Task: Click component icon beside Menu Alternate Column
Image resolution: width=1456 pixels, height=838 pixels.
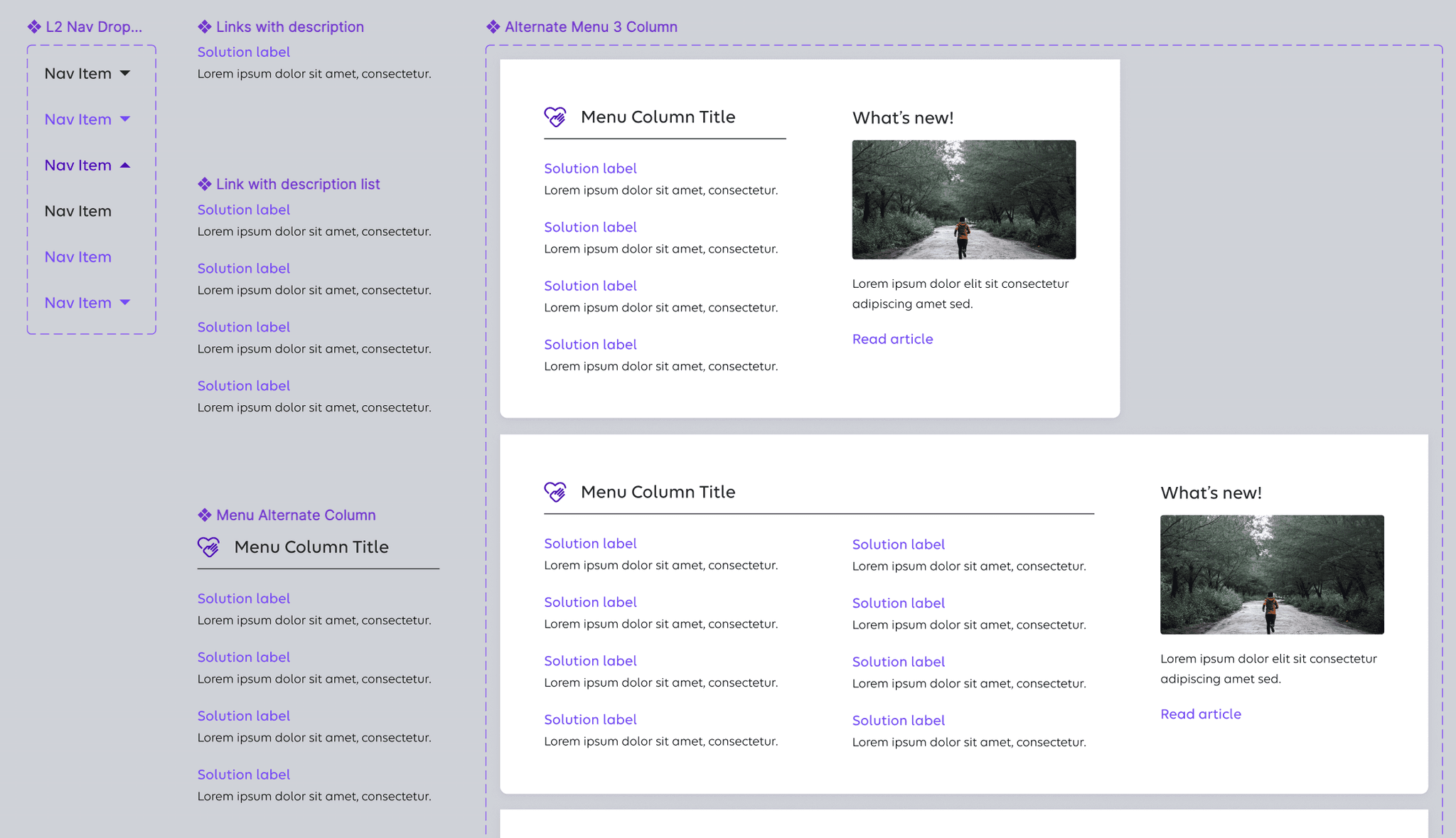Action: pyautogui.click(x=205, y=515)
